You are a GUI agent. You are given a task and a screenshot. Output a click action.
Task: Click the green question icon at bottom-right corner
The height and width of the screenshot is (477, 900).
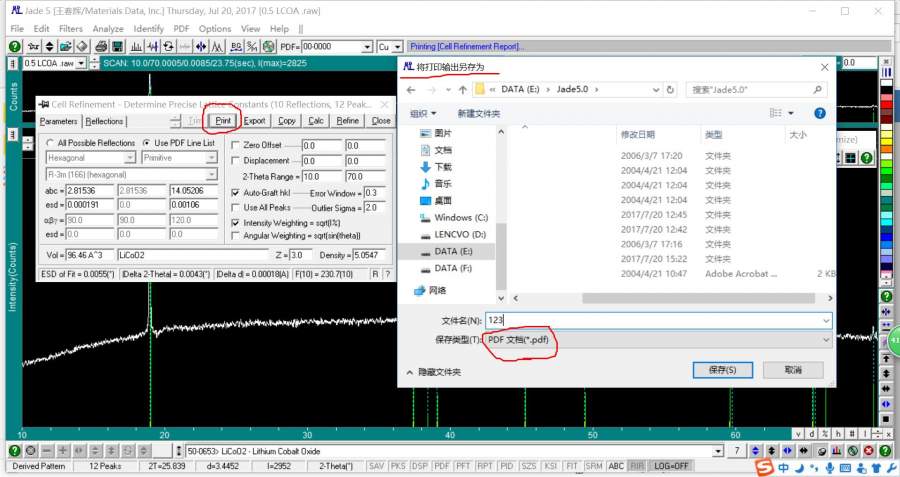click(884, 451)
